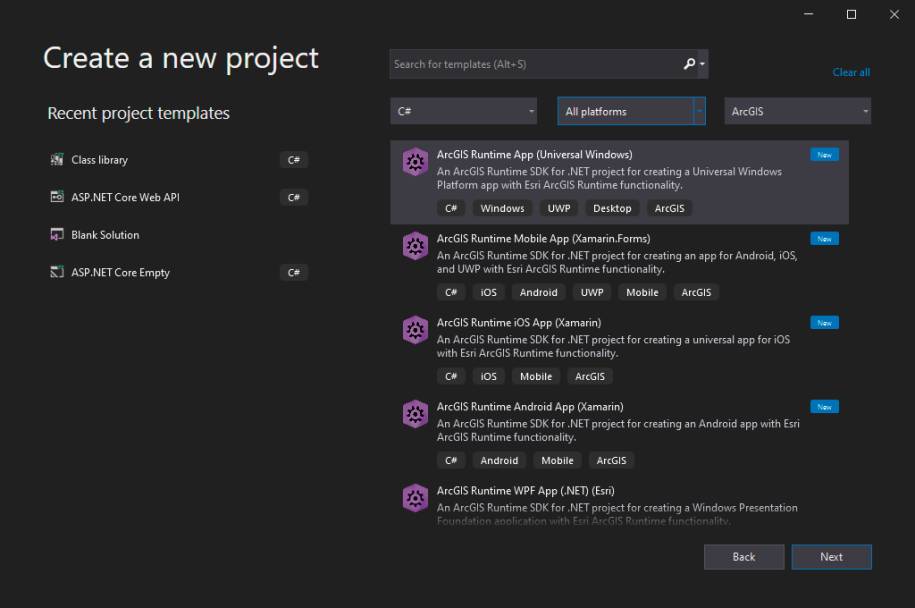Click ArcGIS Runtime WPF App icon

click(415, 498)
